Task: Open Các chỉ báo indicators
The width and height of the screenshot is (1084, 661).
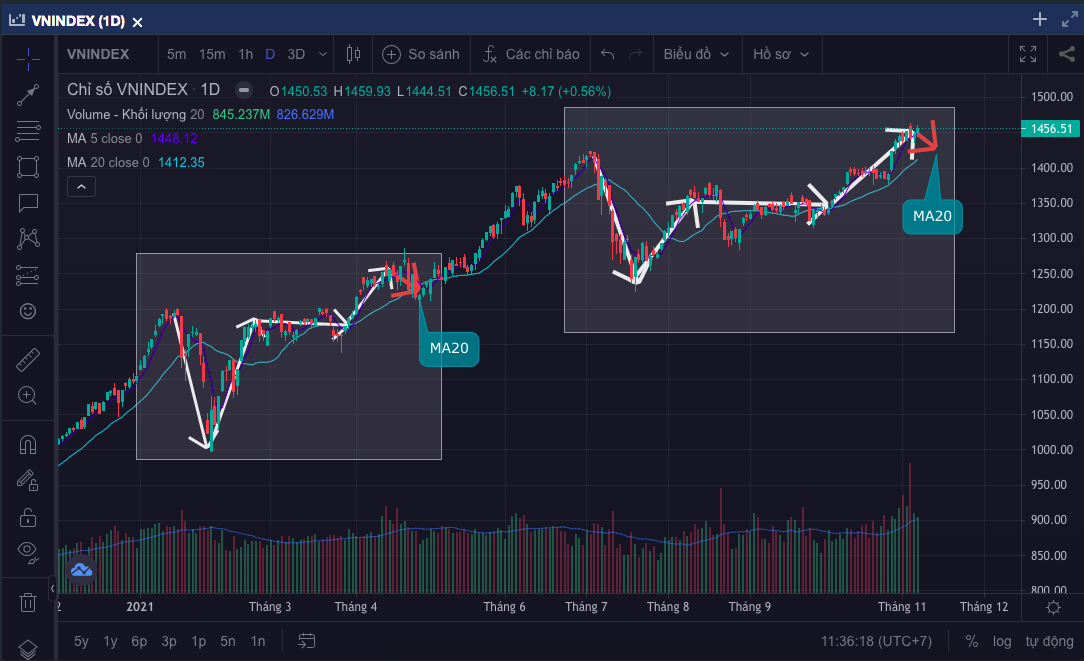Action: (x=530, y=54)
